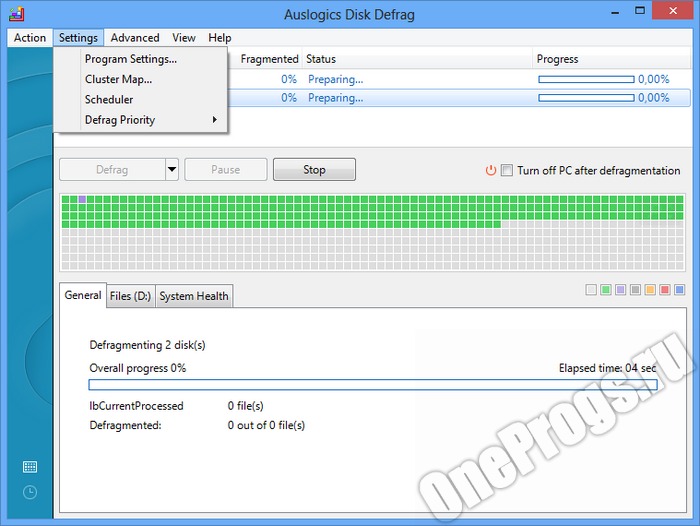This screenshot has height=526, width=700.
Task: Click the Auslogics Disk Defrag app icon
Action: 17,14
